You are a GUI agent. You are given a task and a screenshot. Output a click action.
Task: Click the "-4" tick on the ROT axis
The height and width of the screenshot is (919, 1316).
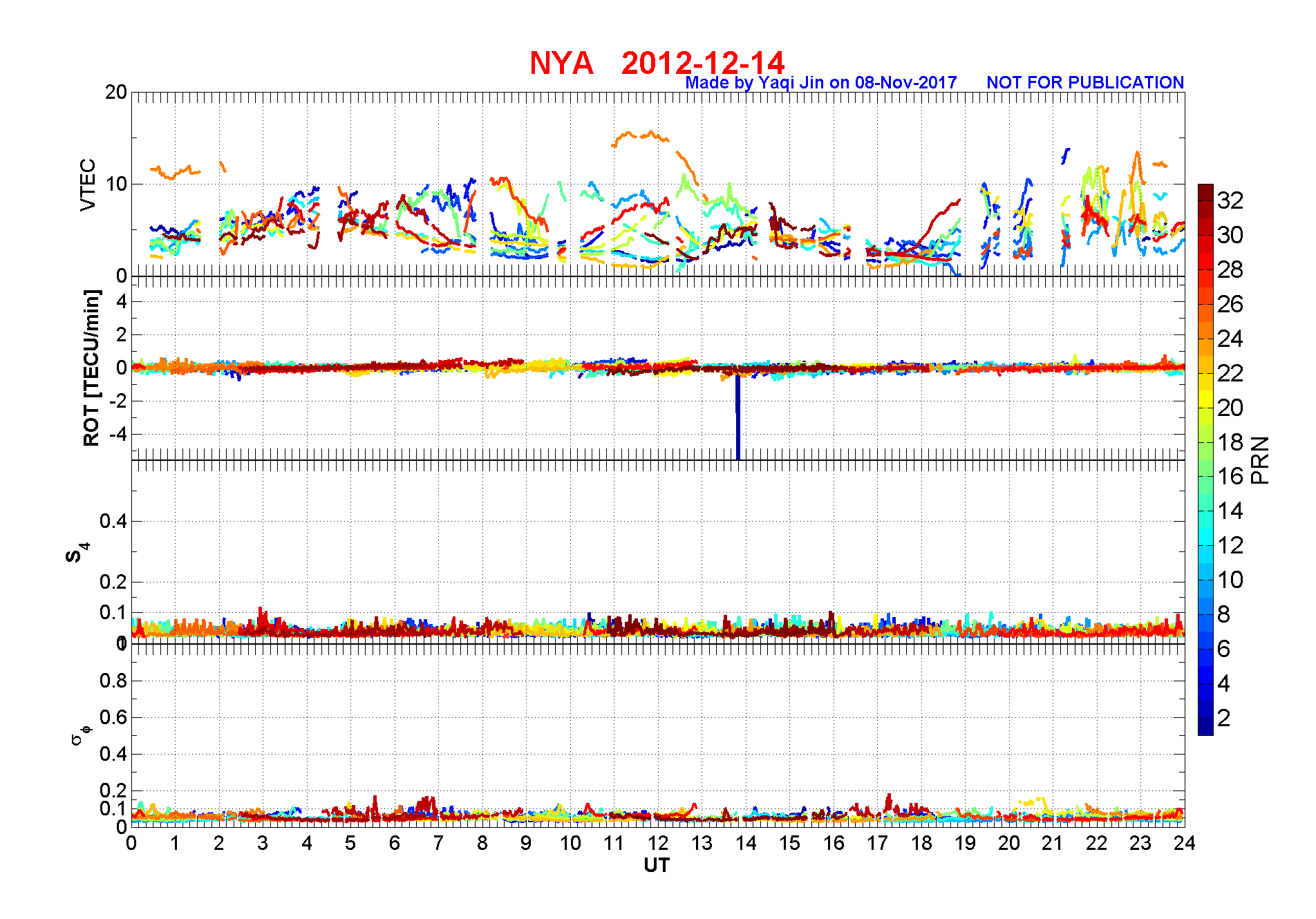(118, 434)
